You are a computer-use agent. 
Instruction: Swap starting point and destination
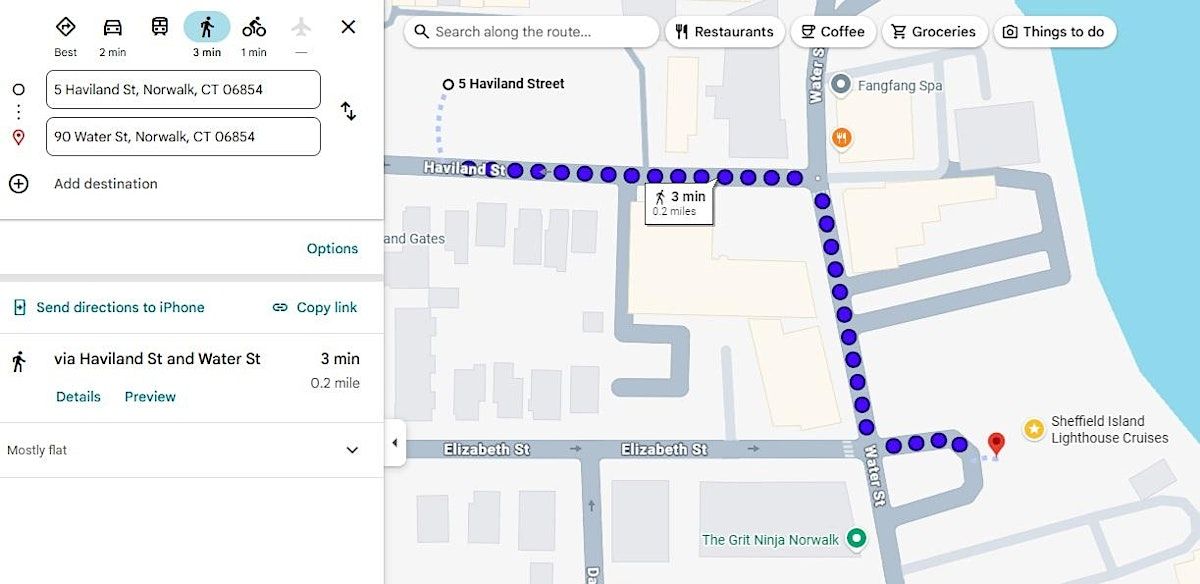point(348,111)
